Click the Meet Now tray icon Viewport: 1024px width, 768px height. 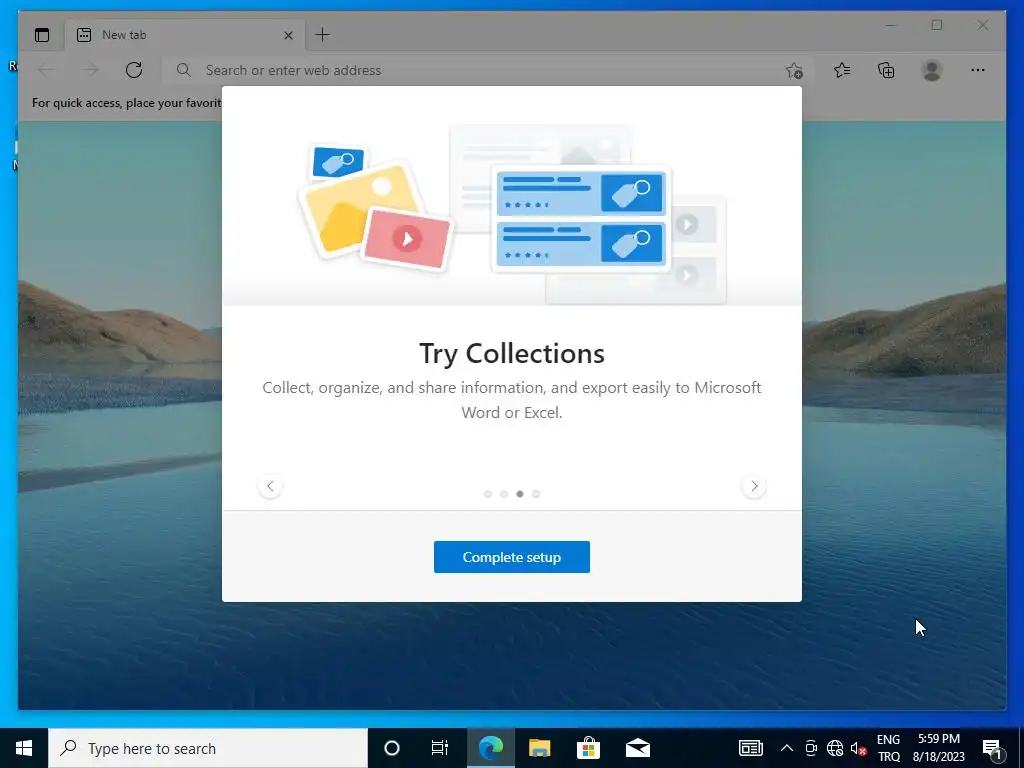(x=811, y=748)
